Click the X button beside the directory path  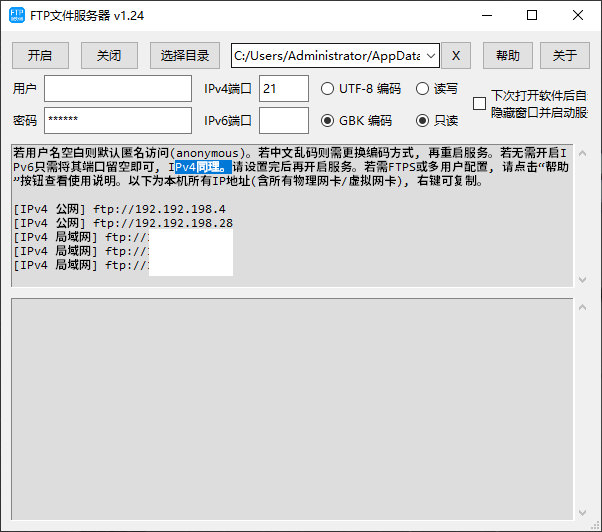click(x=456, y=56)
